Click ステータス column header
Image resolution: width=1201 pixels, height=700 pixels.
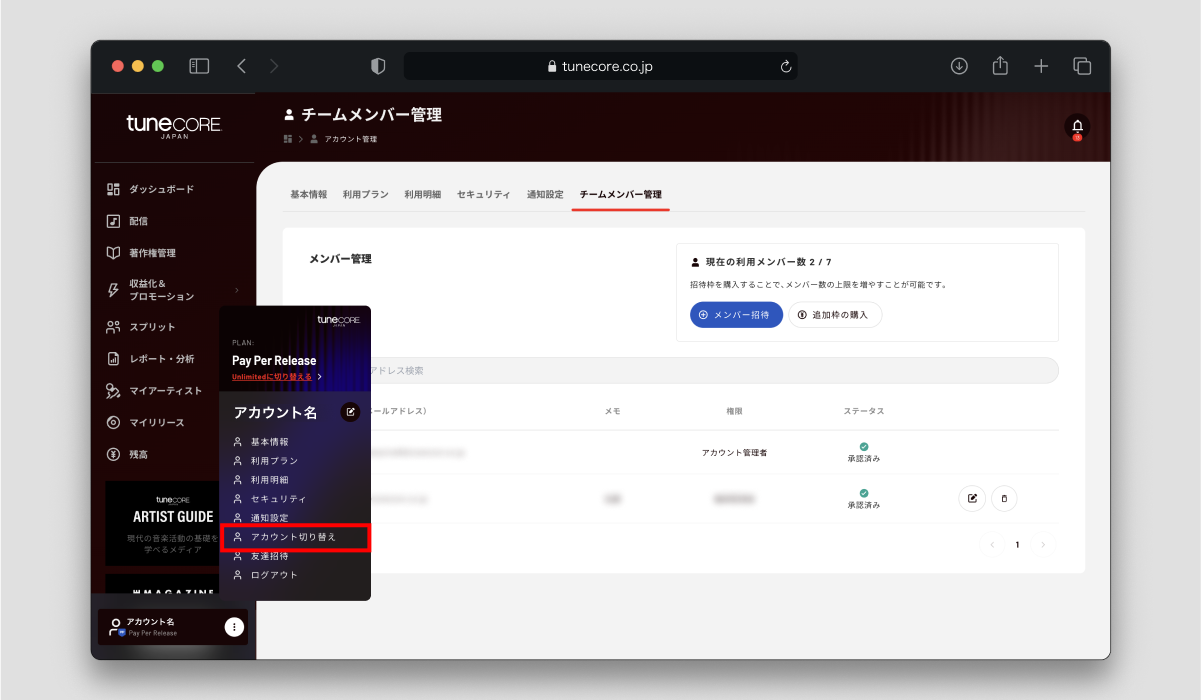[864, 411]
